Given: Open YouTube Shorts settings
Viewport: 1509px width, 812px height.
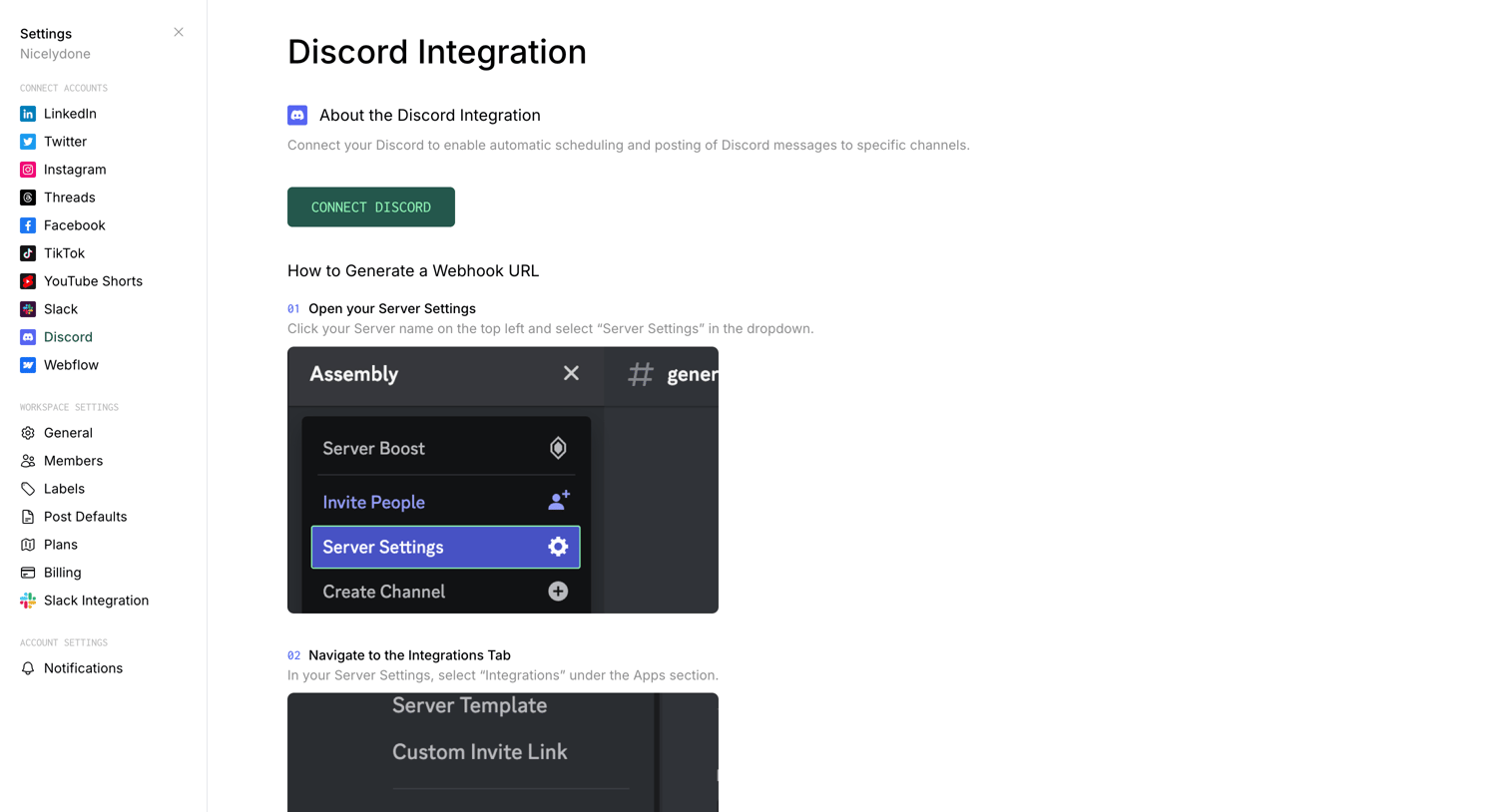Looking at the screenshot, I should [x=93, y=281].
